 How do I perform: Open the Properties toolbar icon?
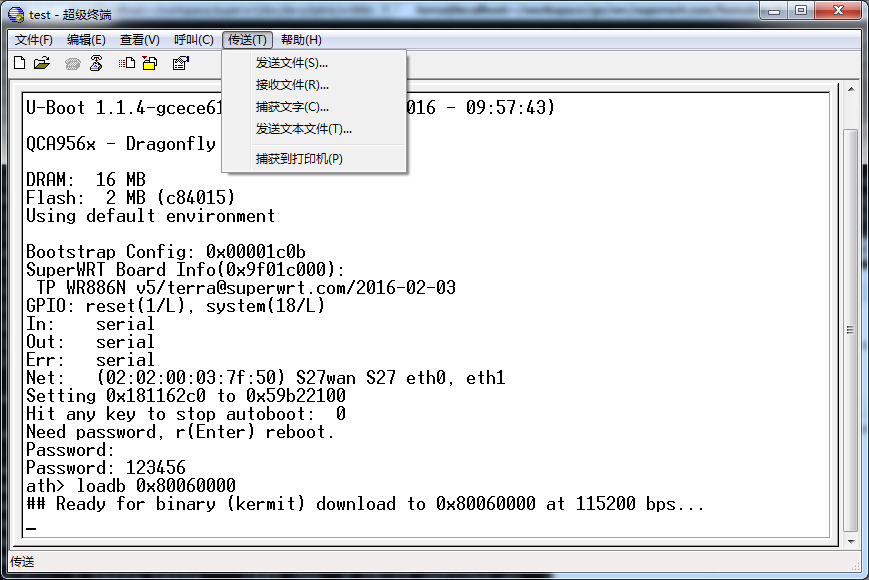181,63
